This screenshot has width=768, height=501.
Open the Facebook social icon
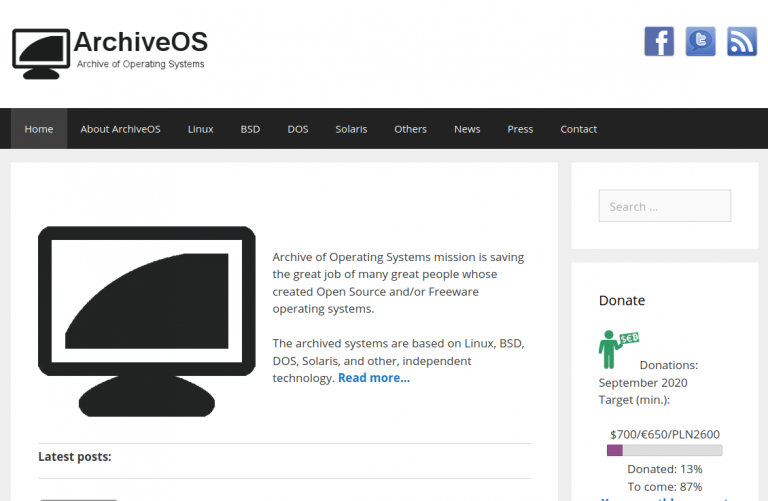[x=658, y=41]
